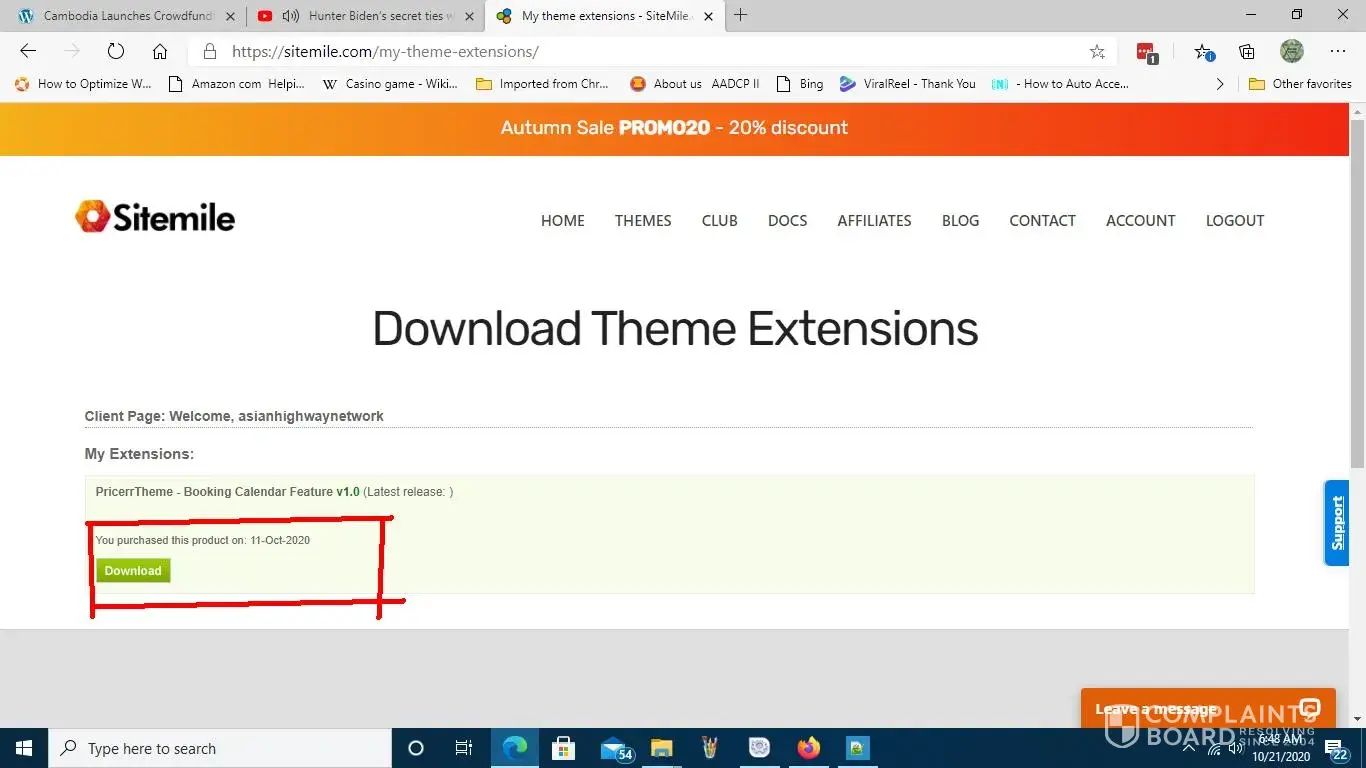1366x768 pixels.
Task: Open the browser settings ellipsis menu
Action: 1338,52
